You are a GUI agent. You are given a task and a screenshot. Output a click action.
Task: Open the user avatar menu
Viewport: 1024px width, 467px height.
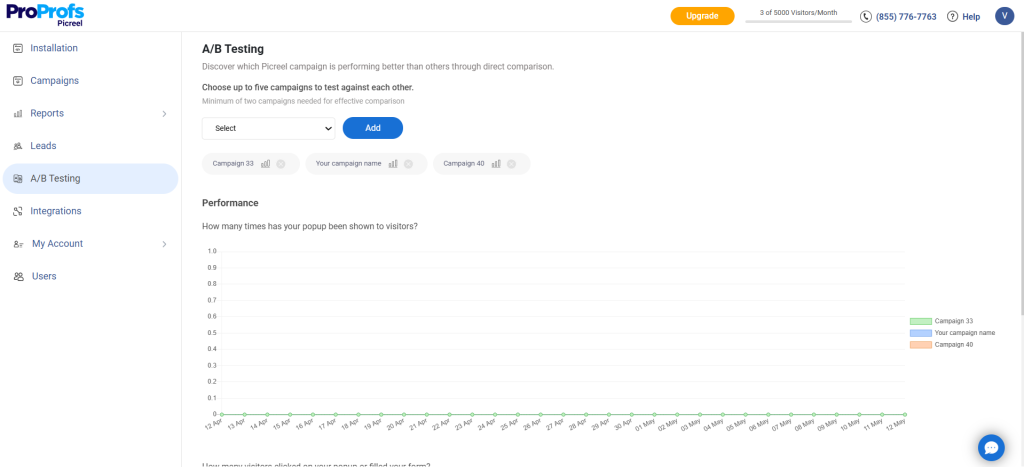coord(1004,16)
